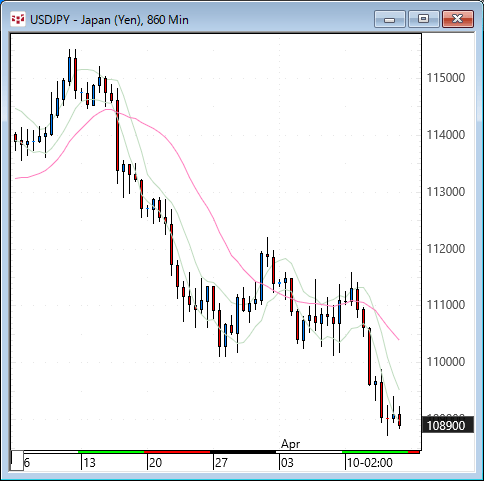Click the date label 6 on time axis
This screenshot has height=481, width=484.
coord(27,463)
